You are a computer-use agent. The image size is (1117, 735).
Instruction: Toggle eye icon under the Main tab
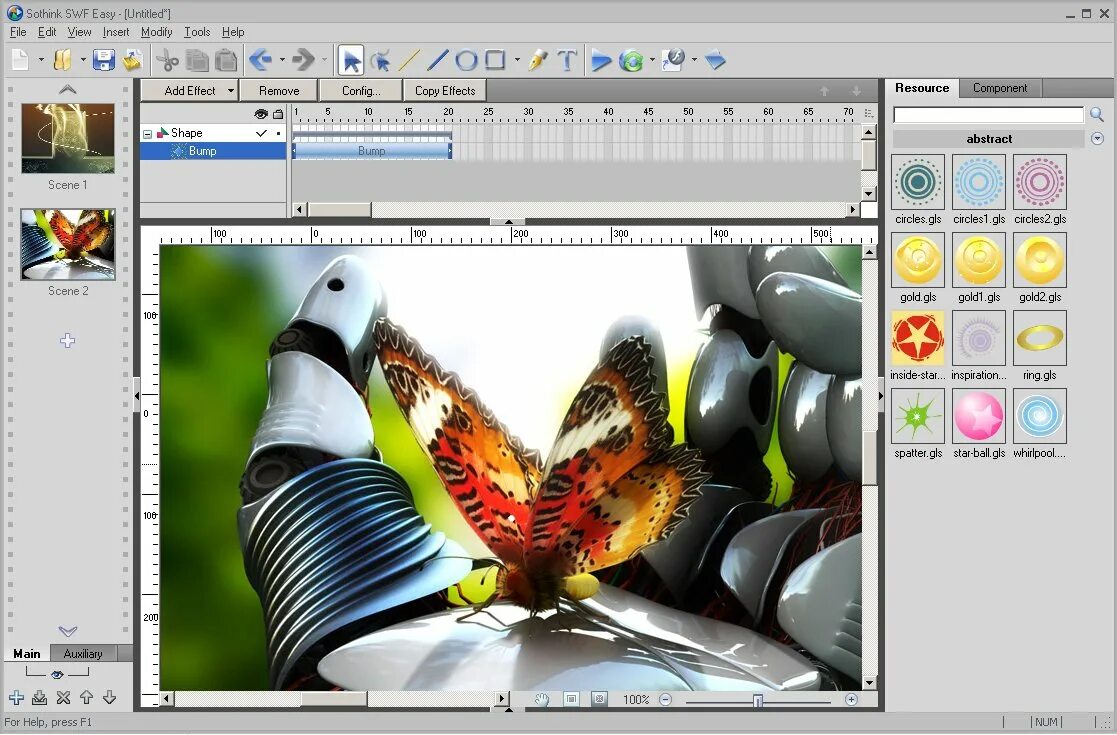click(x=57, y=674)
